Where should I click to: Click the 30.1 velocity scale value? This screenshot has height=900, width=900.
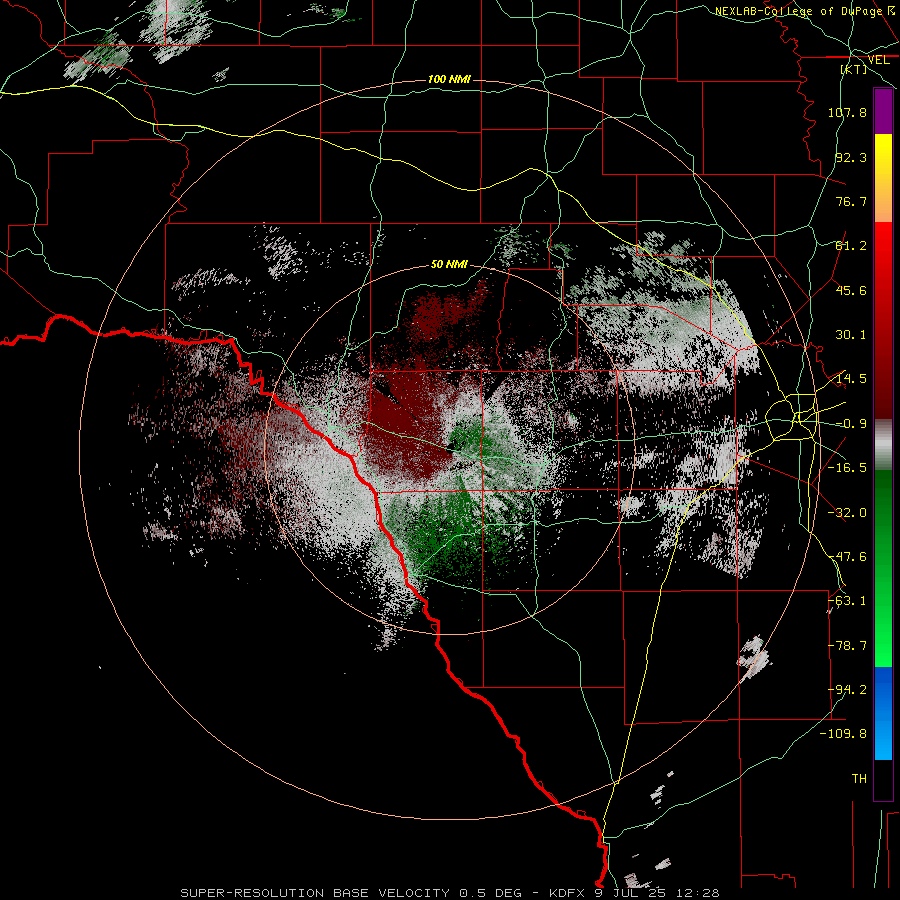[851, 335]
